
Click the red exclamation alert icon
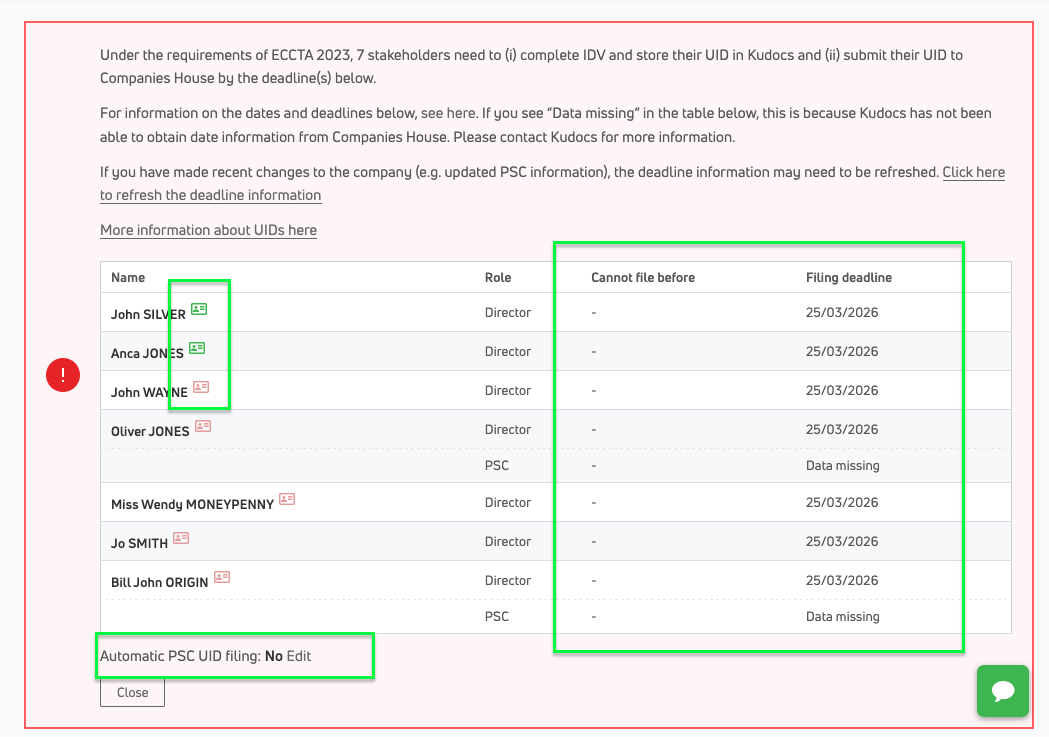click(63, 375)
